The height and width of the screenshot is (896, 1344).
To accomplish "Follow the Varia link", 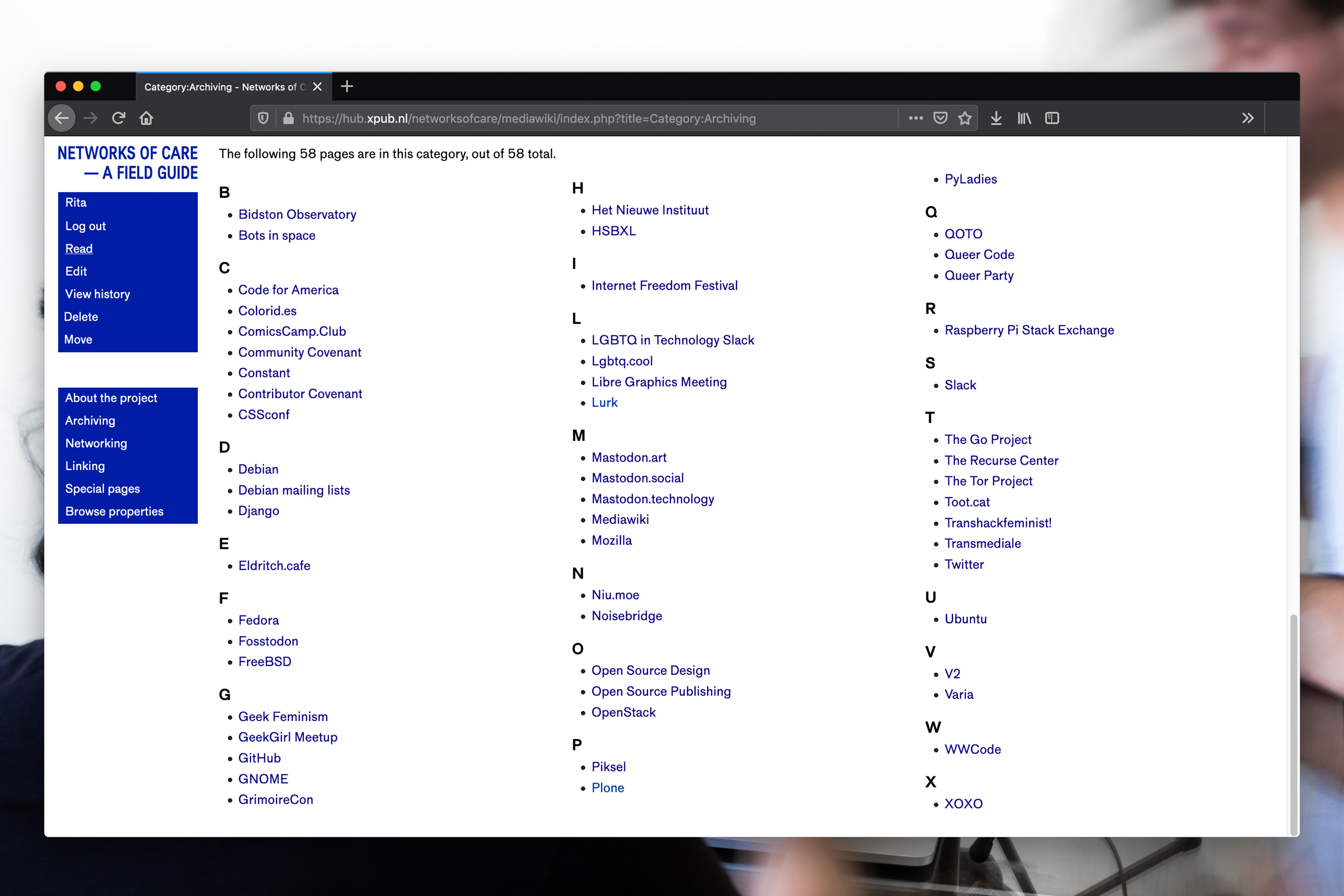I will (x=959, y=694).
